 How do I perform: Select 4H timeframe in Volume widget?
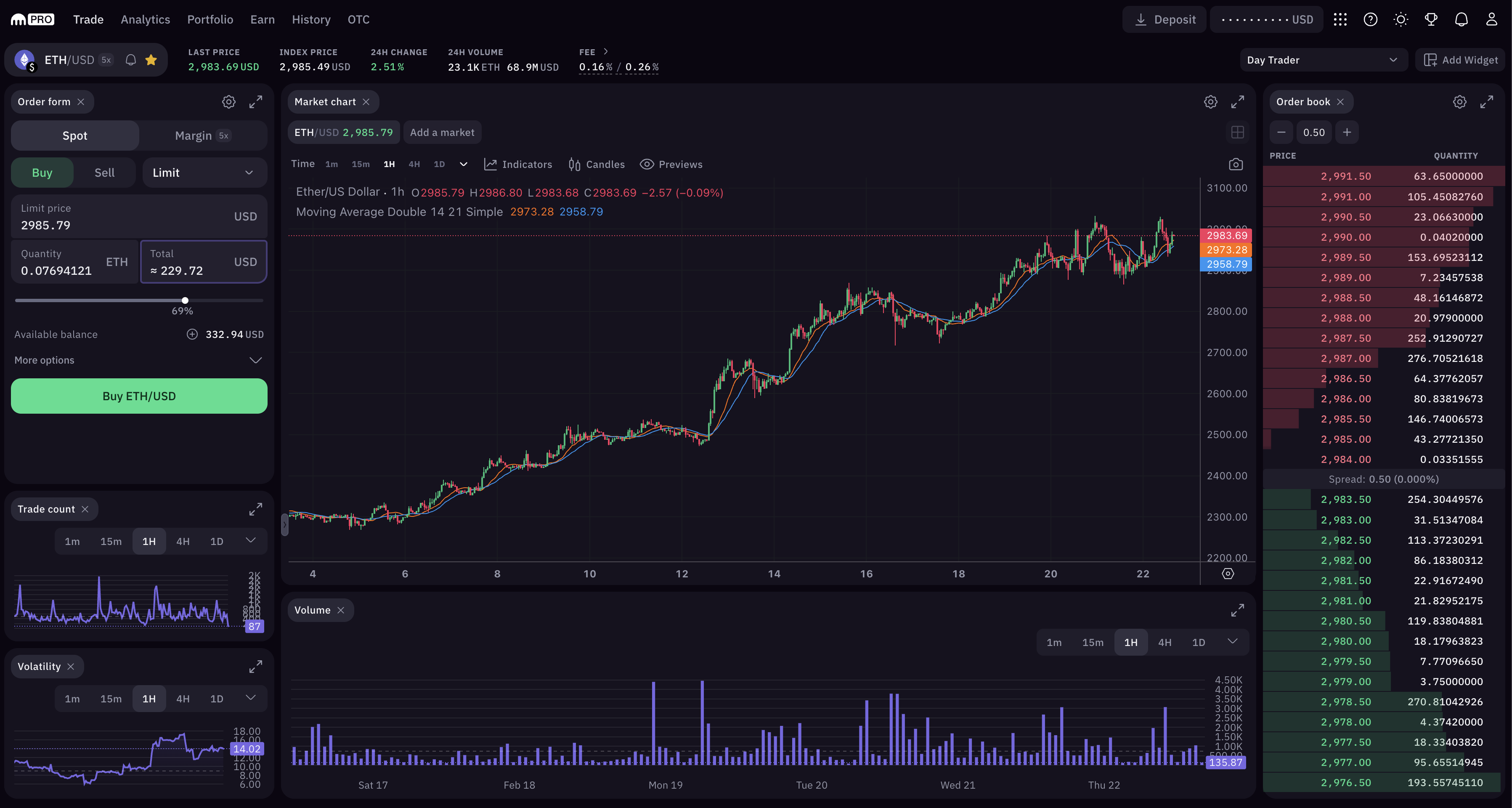[1165, 643]
